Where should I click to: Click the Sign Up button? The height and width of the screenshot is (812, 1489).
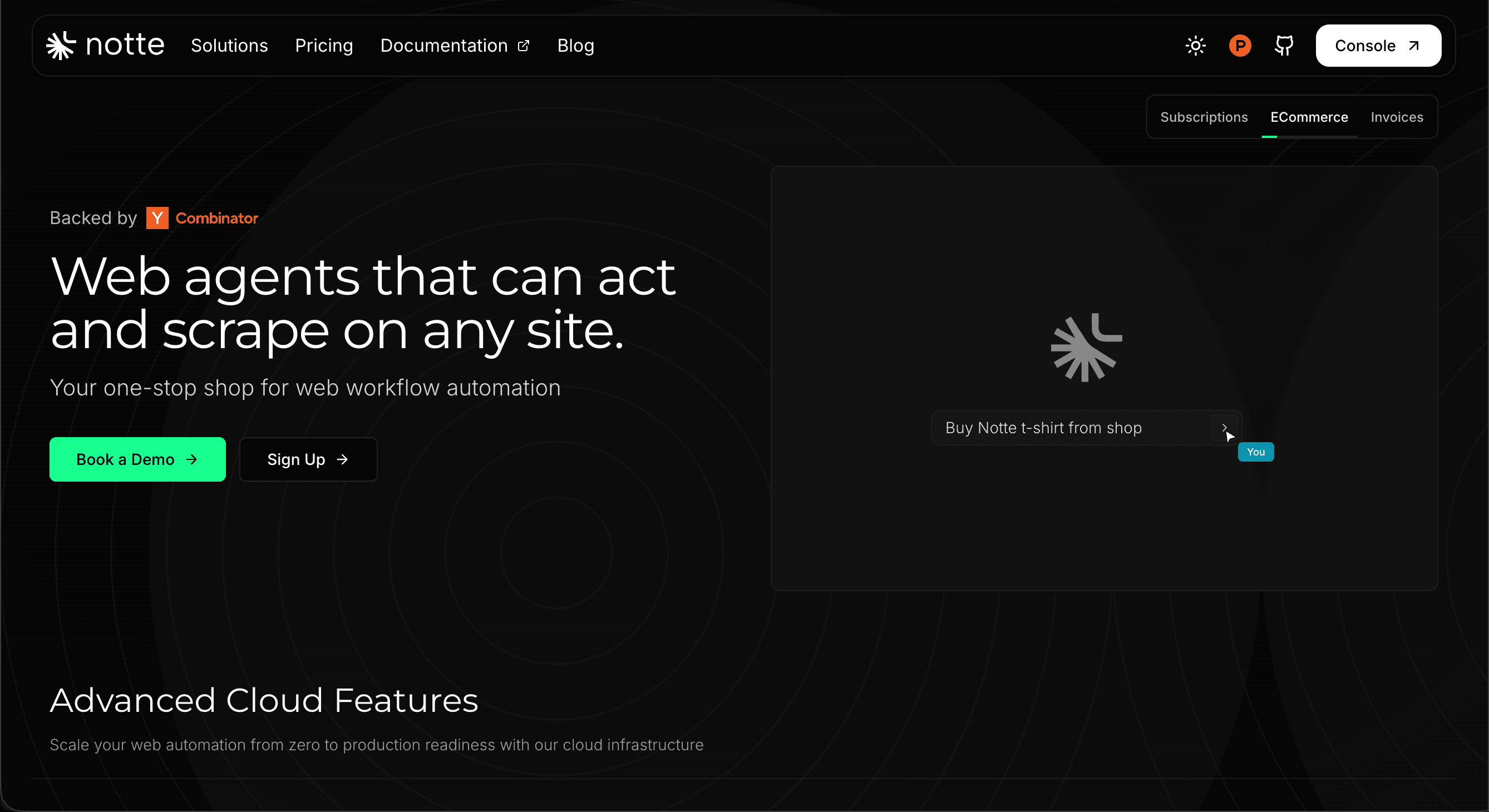[x=308, y=459]
